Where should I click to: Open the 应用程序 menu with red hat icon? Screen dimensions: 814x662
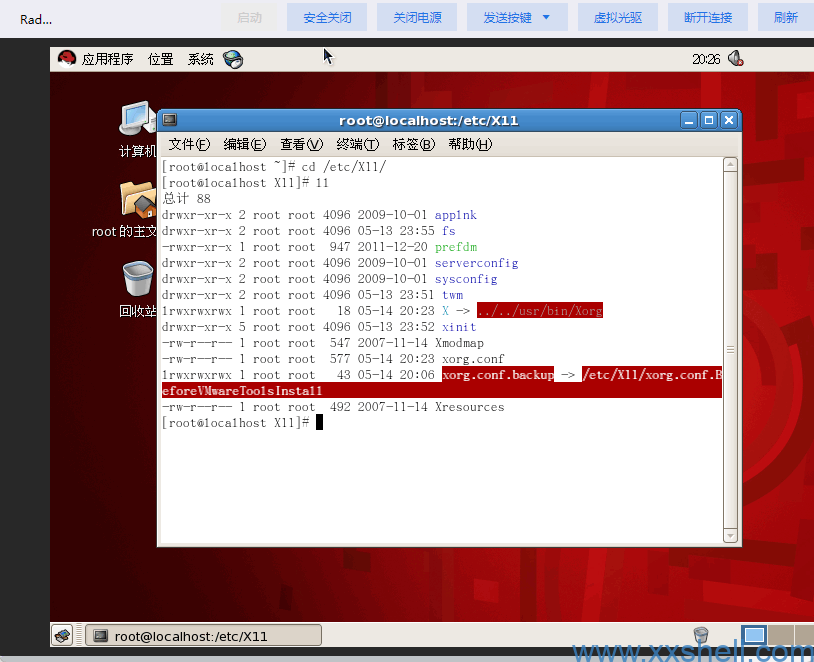pyautogui.click(x=95, y=59)
